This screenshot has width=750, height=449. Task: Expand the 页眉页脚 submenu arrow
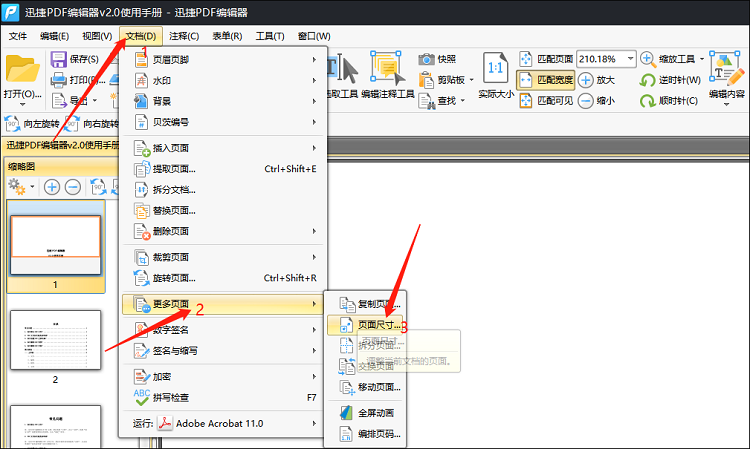314,60
